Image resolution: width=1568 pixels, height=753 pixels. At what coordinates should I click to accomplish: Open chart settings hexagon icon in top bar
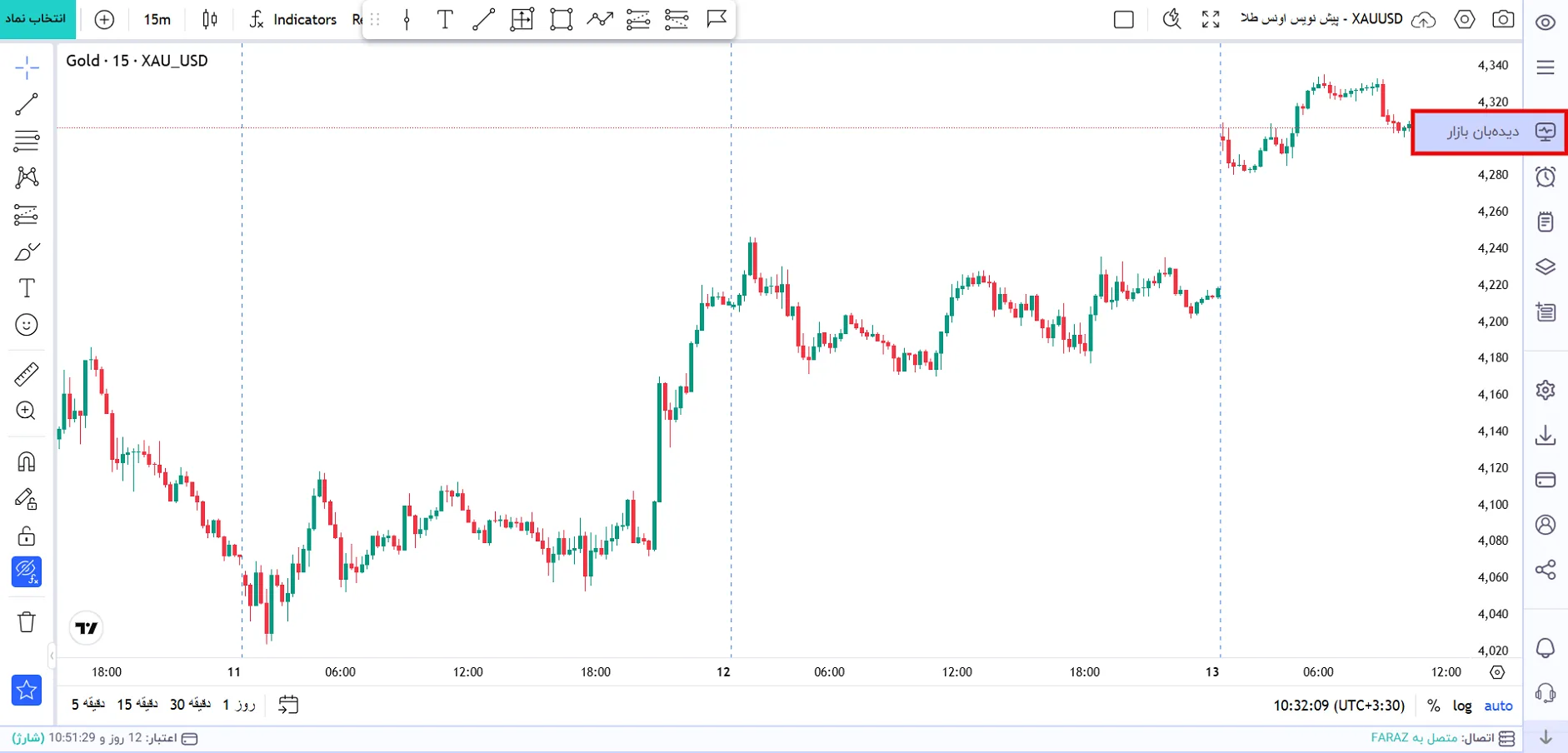pyautogui.click(x=1465, y=19)
